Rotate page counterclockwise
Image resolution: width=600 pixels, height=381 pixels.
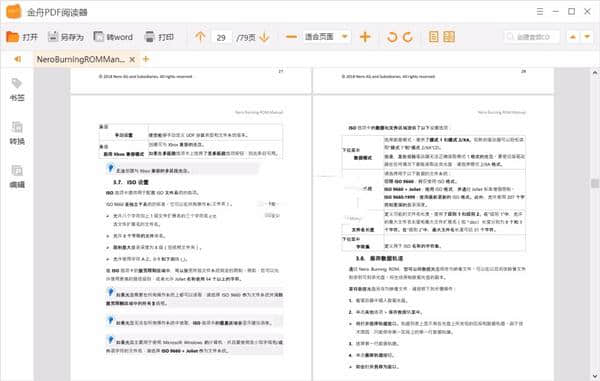[x=392, y=37]
